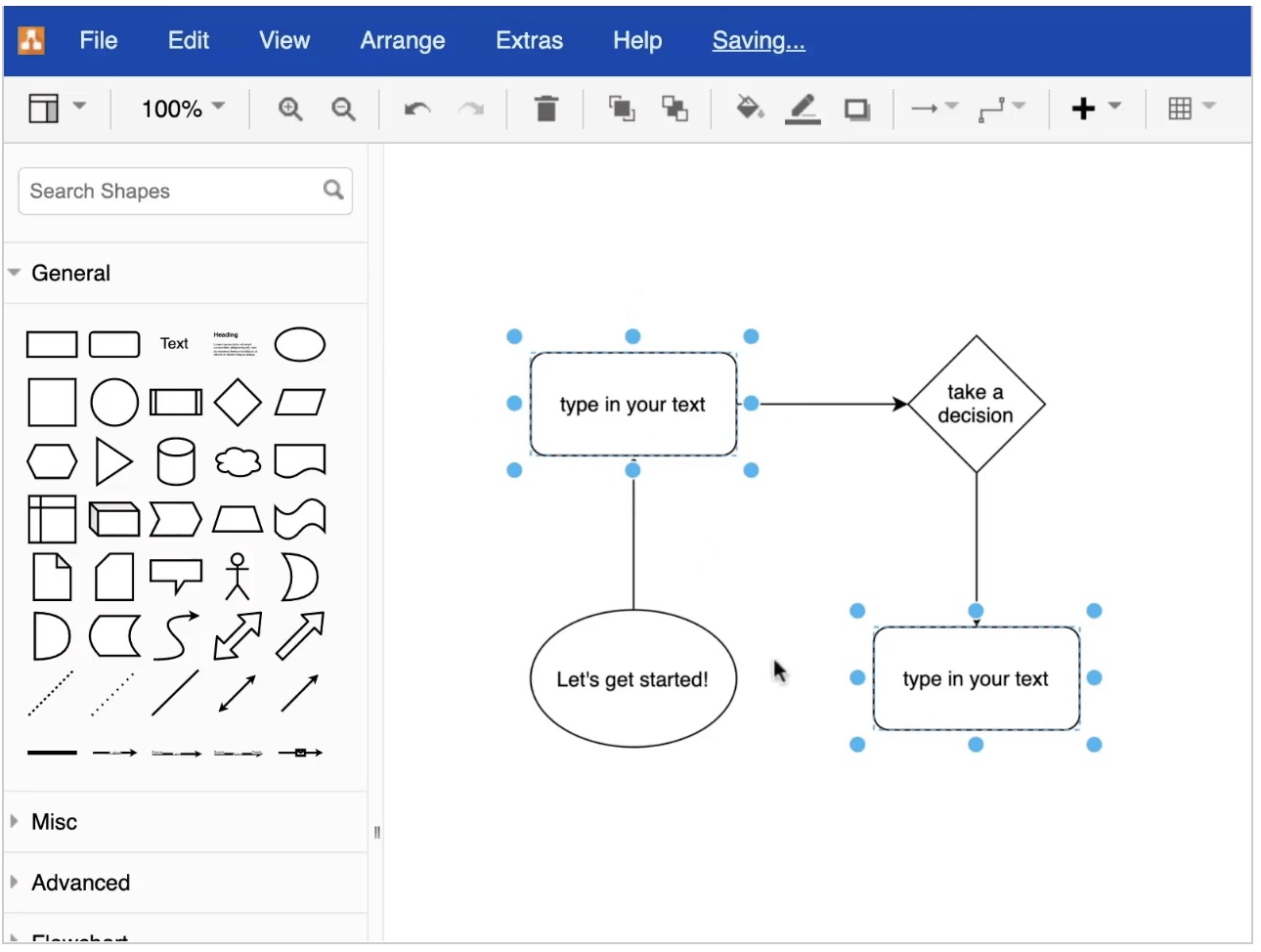
Task: Open the zoom level 100% dropdown
Action: click(183, 108)
